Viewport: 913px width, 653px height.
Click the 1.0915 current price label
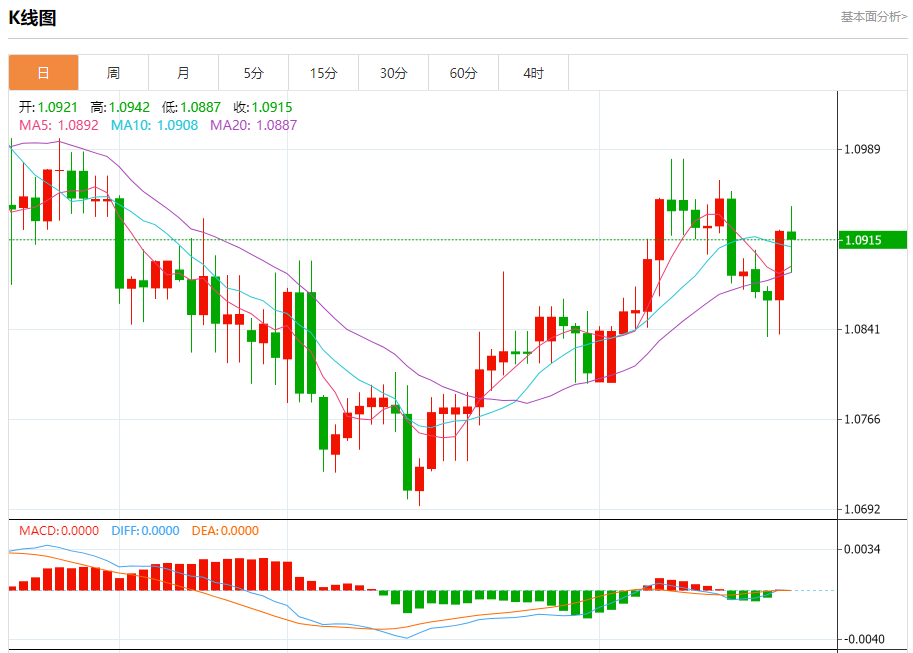point(872,240)
